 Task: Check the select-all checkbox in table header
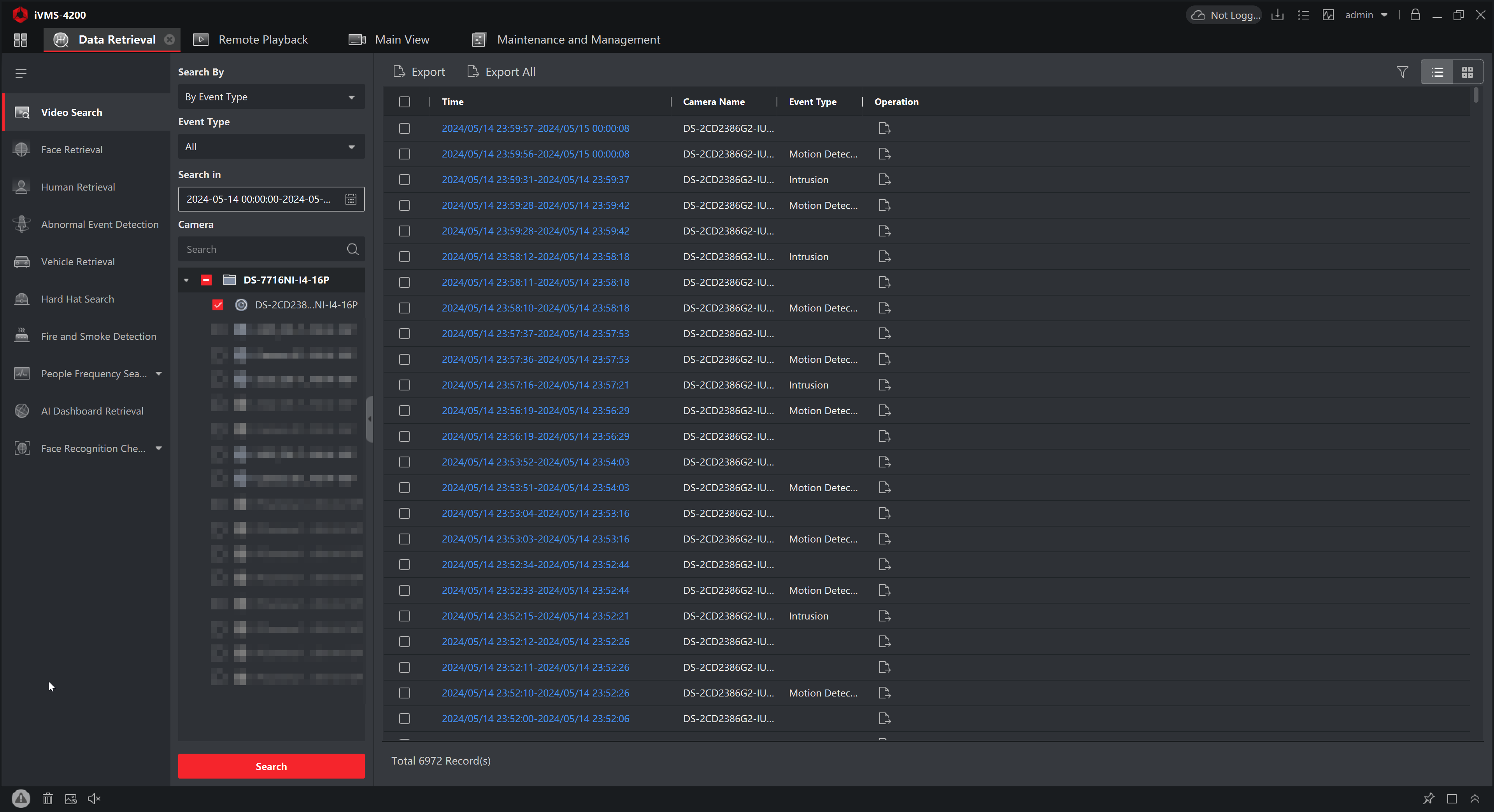pos(405,102)
